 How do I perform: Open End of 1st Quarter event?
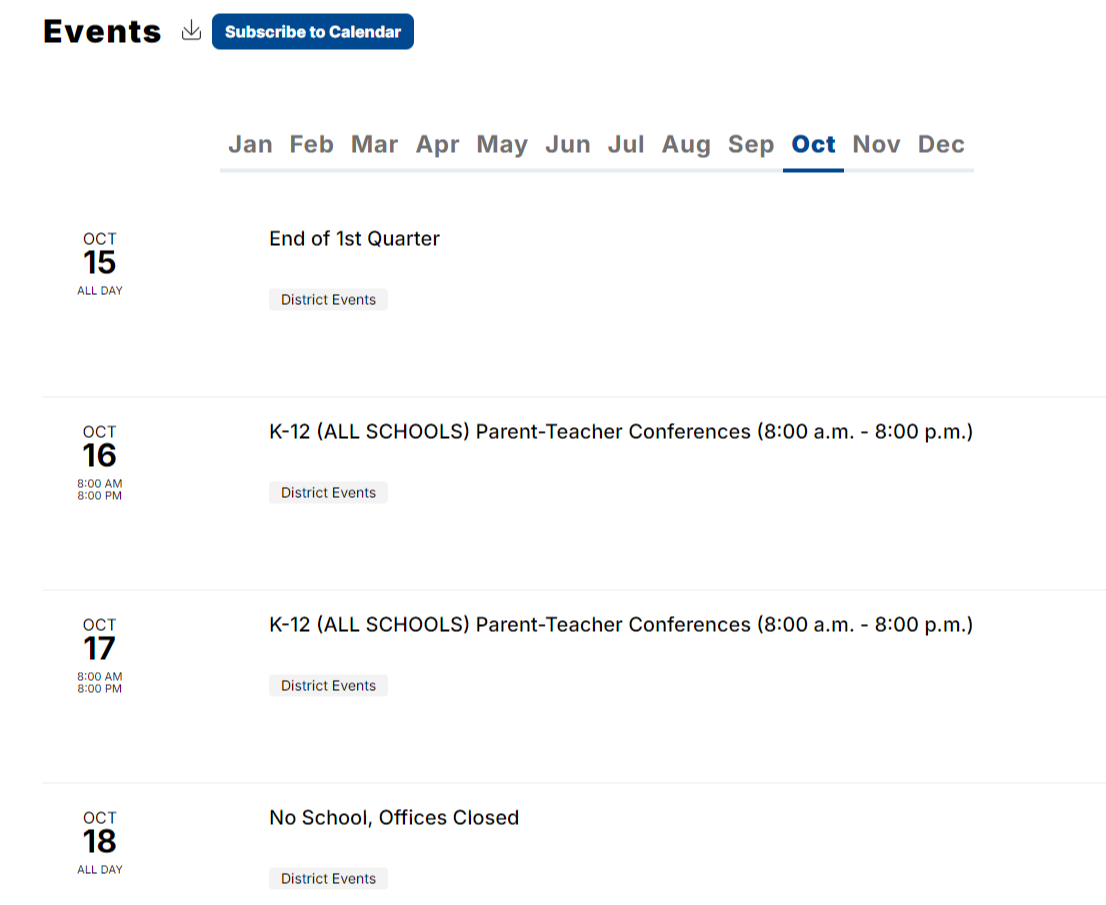354,238
